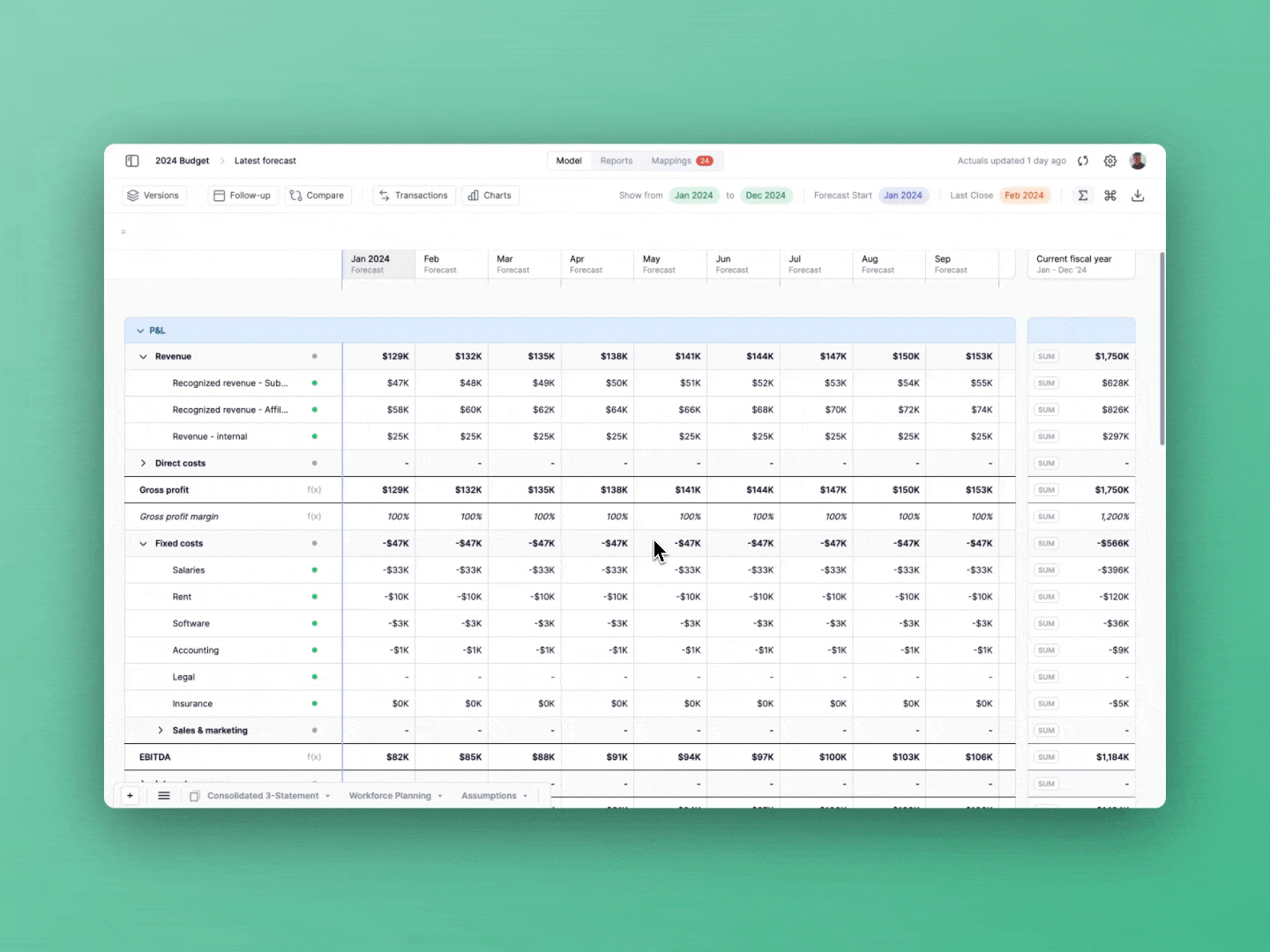Toggle the green status dot for Salaries
This screenshot has width=1270, height=952.
pyautogui.click(x=314, y=570)
